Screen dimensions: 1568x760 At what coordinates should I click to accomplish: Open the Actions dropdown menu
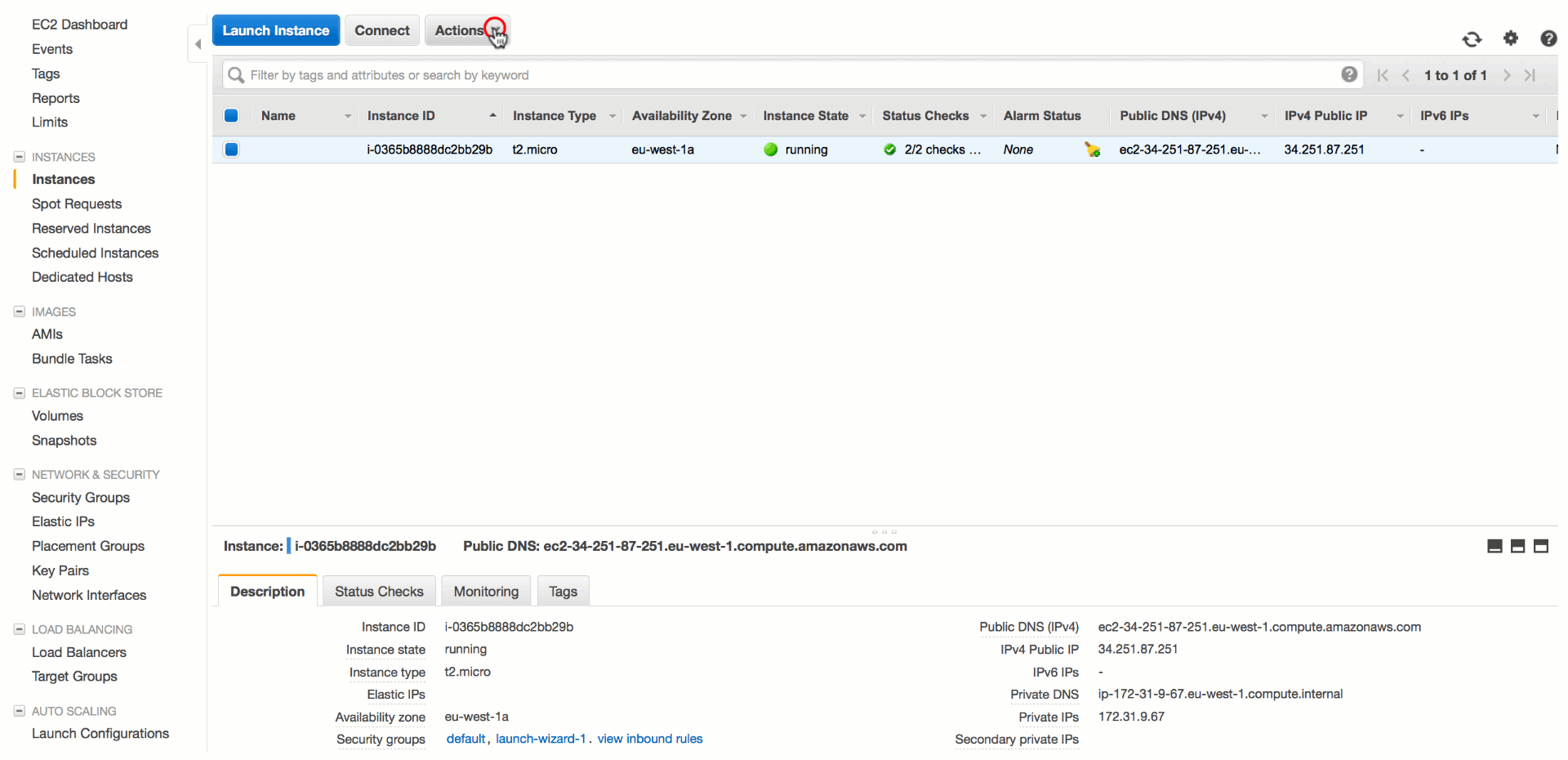click(467, 30)
